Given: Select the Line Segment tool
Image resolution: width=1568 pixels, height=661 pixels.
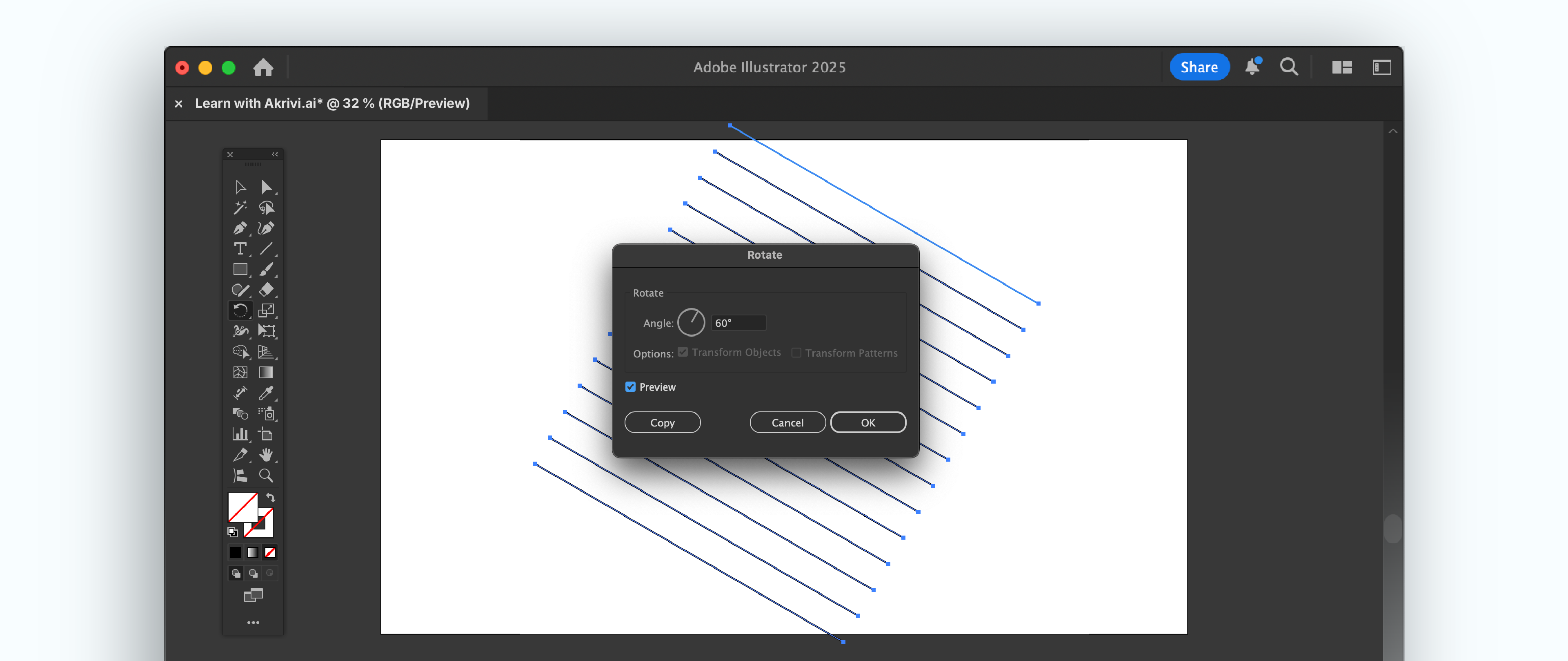Looking at the screenshot, I should [266, 248].
